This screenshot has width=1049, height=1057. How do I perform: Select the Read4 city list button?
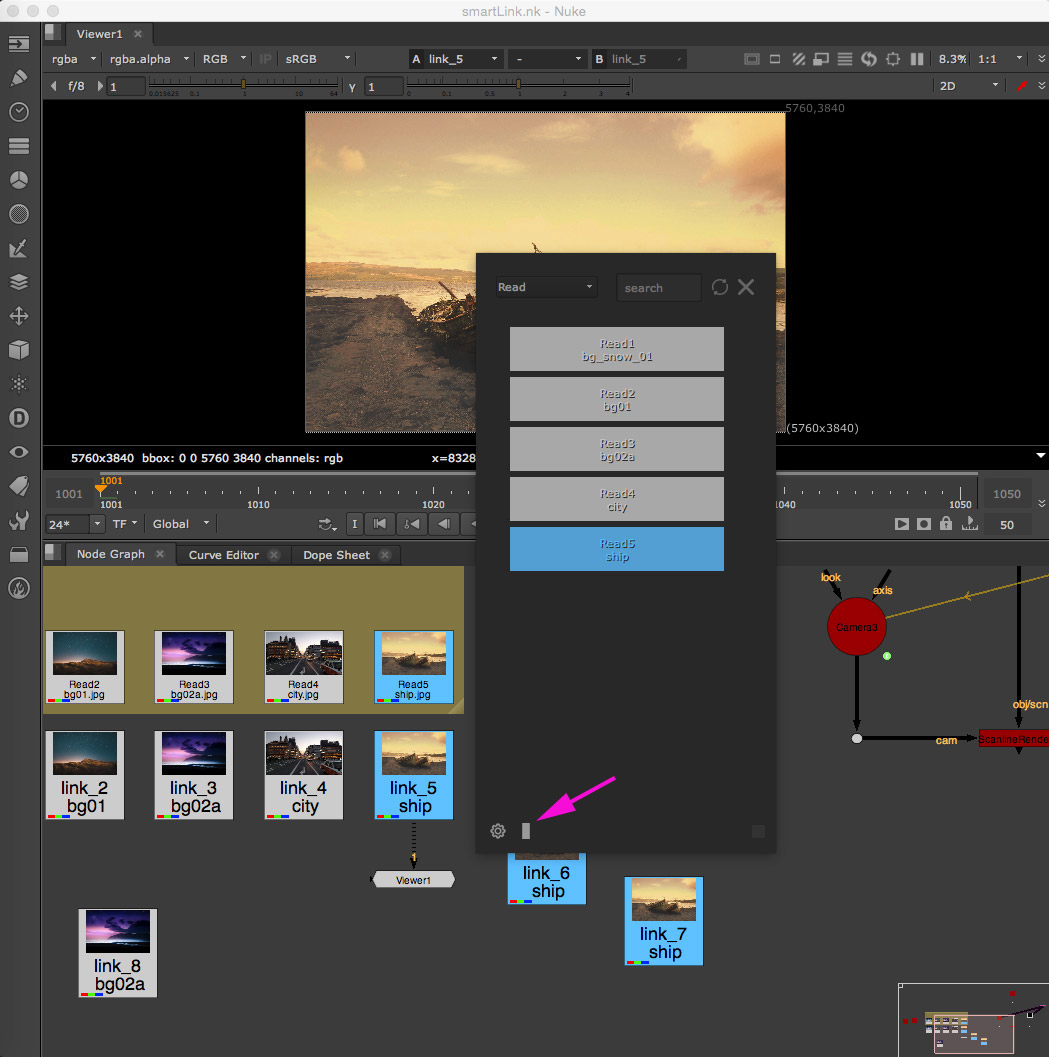coord(616,499)
